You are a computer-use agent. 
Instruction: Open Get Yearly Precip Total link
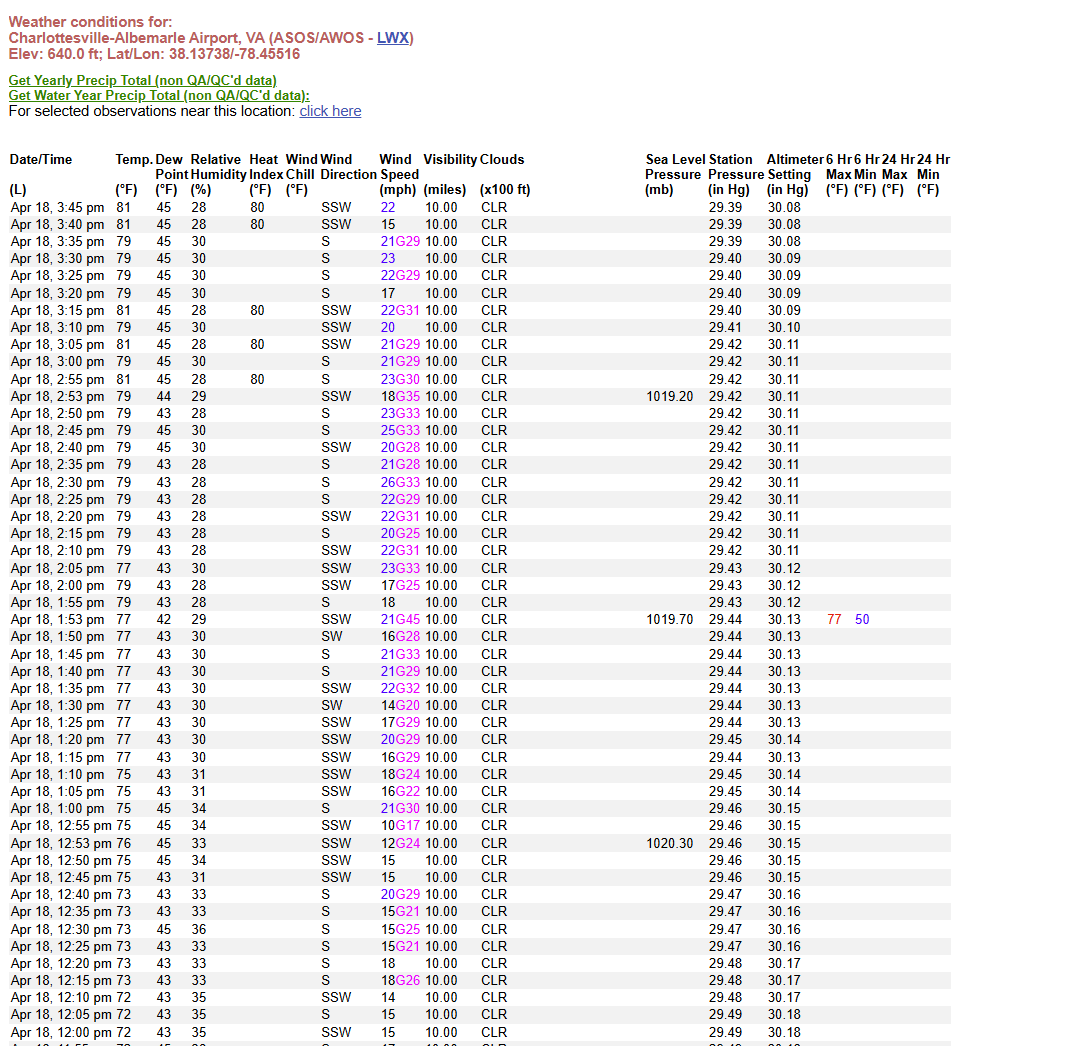(x=143, y=80)
